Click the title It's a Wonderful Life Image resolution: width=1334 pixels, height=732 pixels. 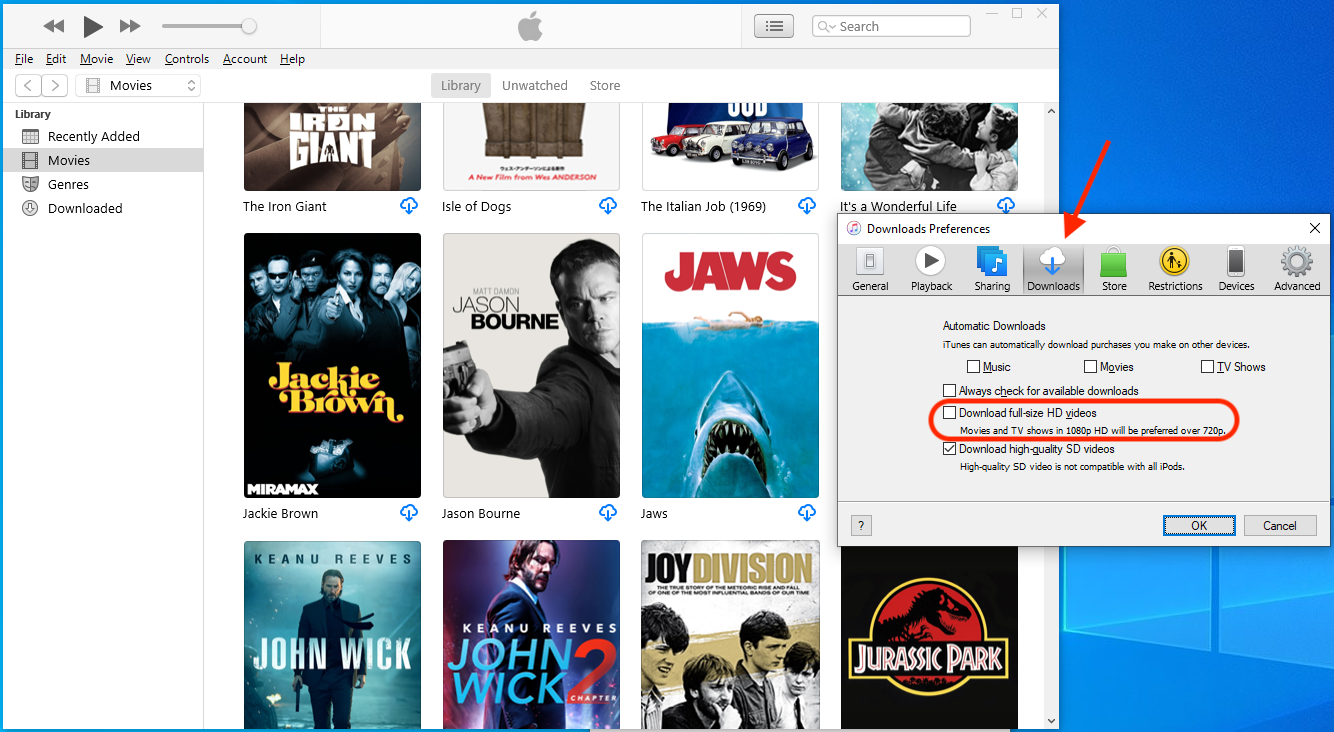[898, 207]
